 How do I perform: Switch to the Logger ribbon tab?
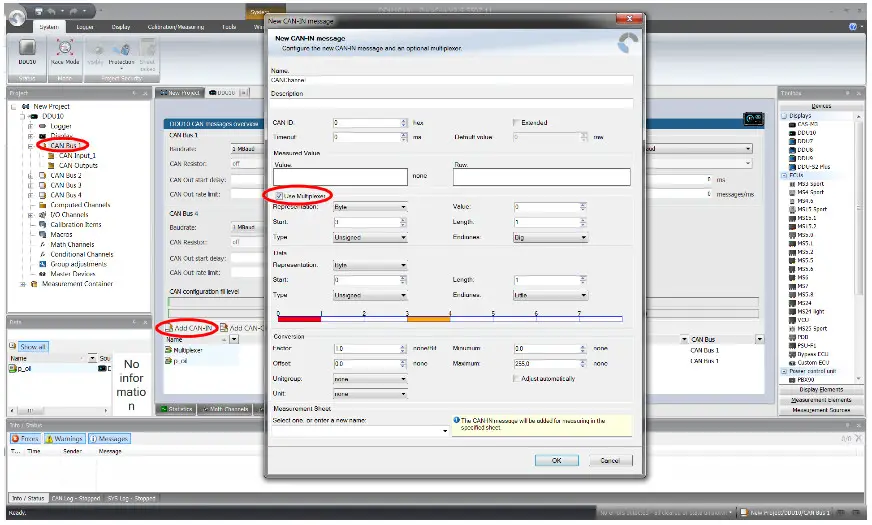(x=85, y=27)
